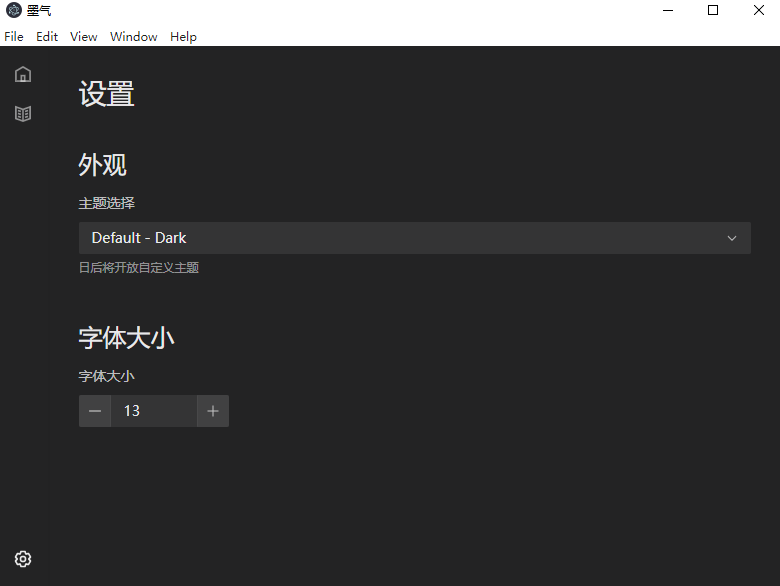Open the book library sidebar icon
Image resolution: width=780 pixels, height=586 pixels.
pyautogui.click(x=23, y=113)
